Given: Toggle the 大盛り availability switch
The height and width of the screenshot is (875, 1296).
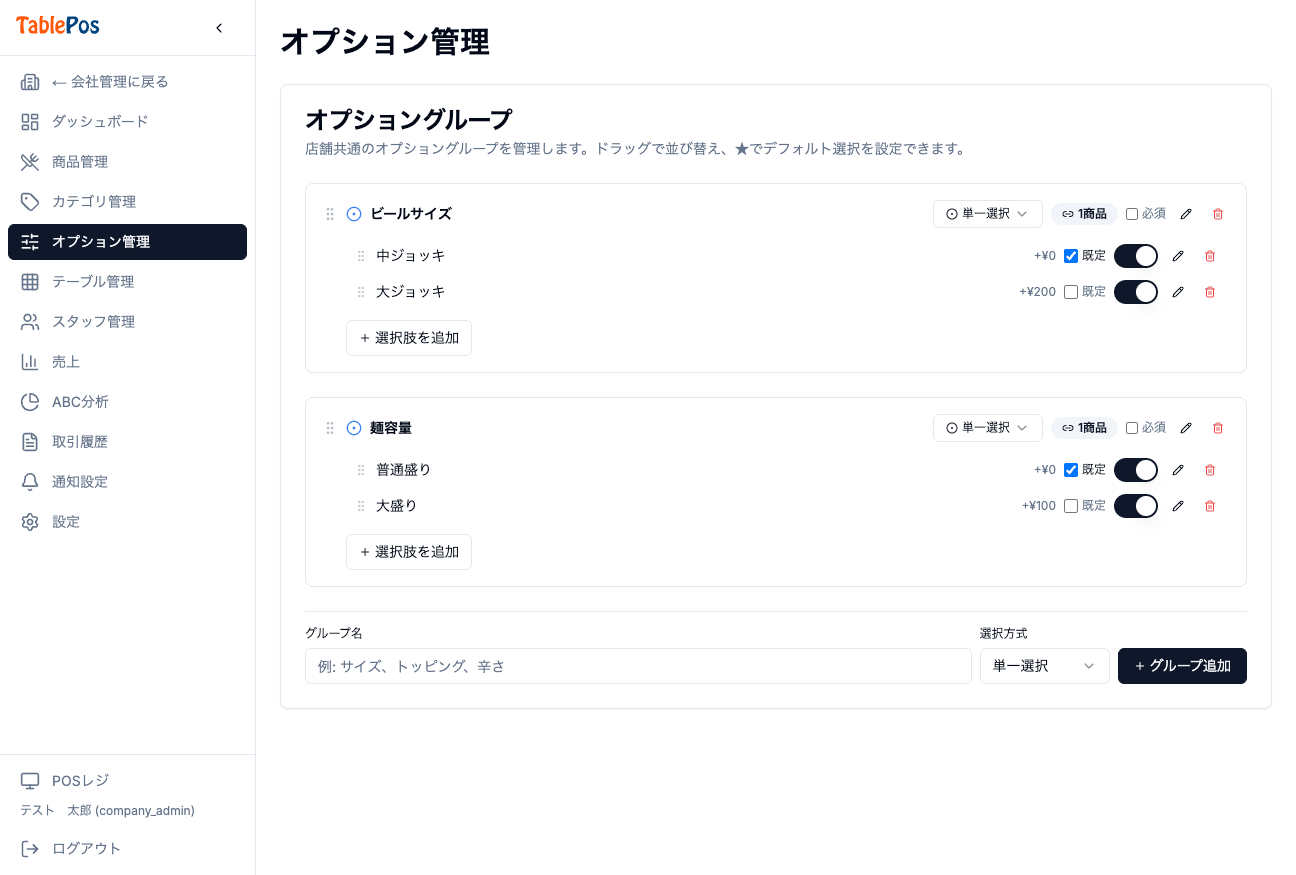Looking at the screenshot, I should 1136,506.
